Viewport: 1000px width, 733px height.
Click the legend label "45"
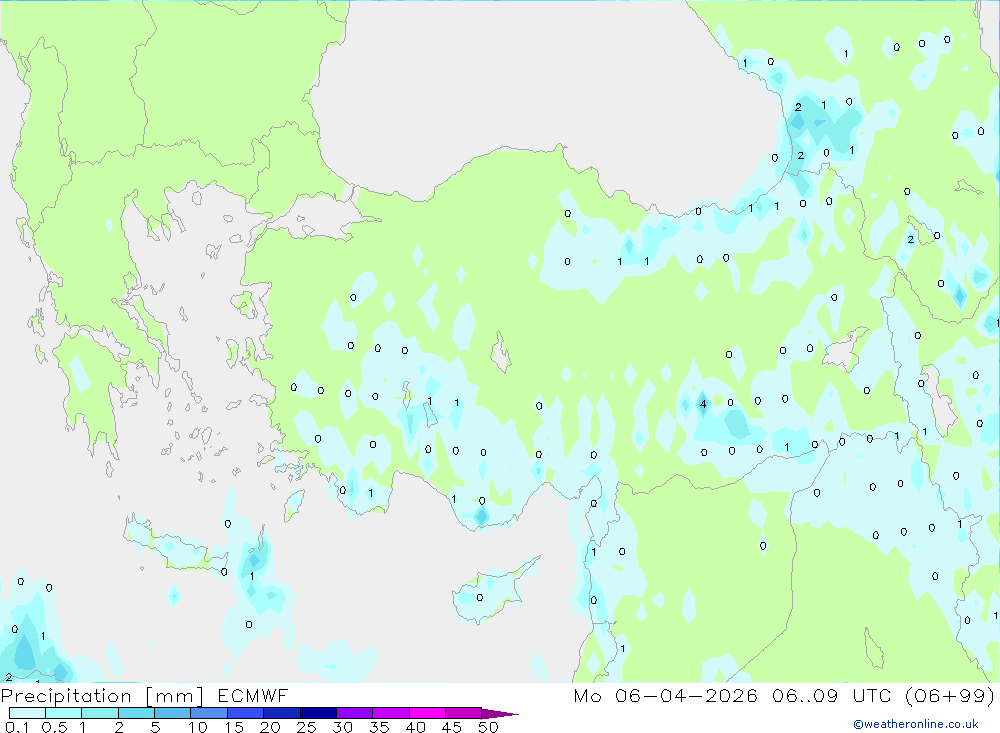point(452,727)
